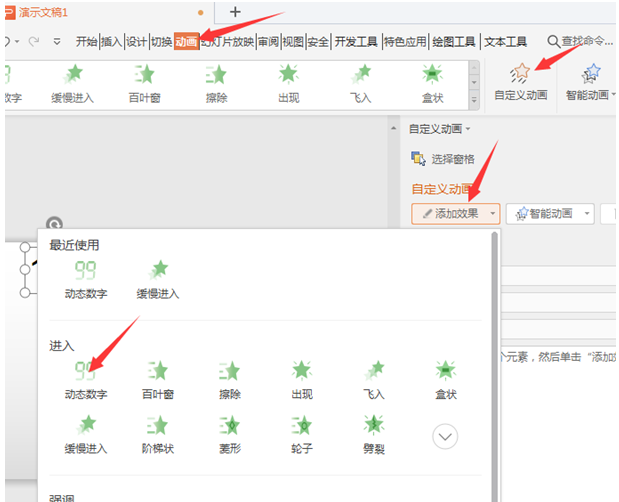
Task: Click the task pane scroll up arrow
Action: tap(394, 129)
